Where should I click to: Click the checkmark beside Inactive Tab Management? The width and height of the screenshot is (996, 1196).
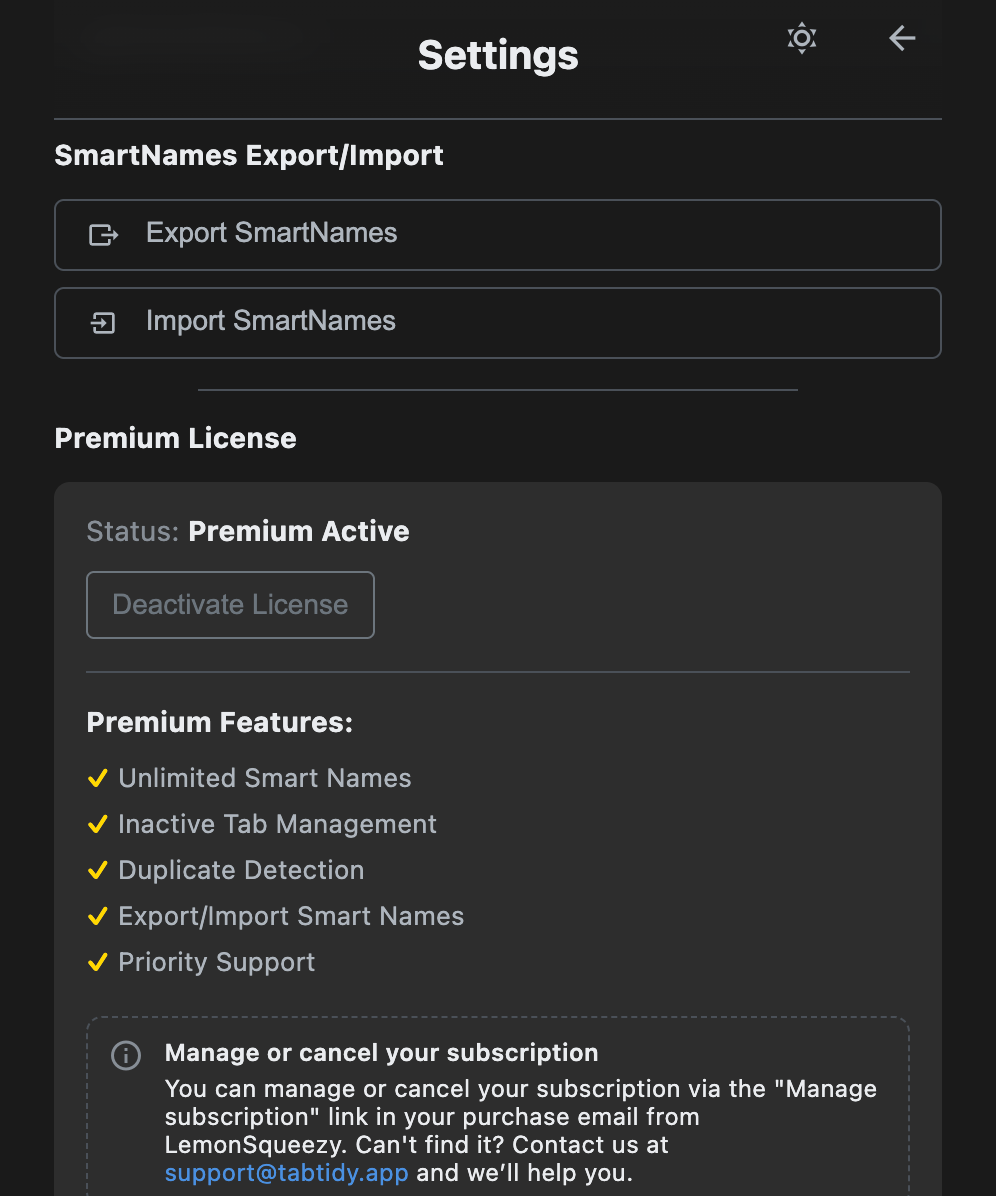98,824
